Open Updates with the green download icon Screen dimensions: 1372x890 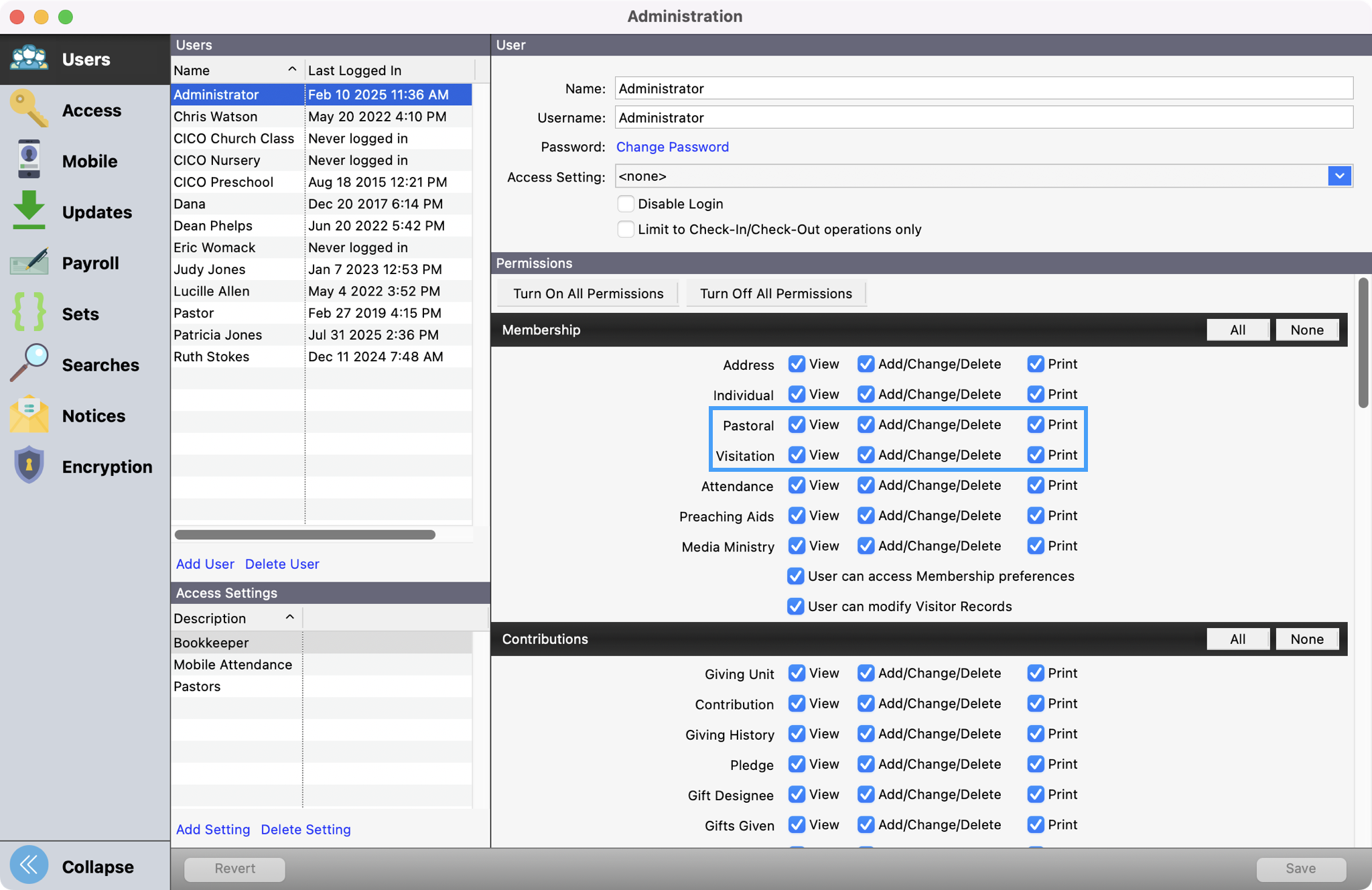pos(27,210)
